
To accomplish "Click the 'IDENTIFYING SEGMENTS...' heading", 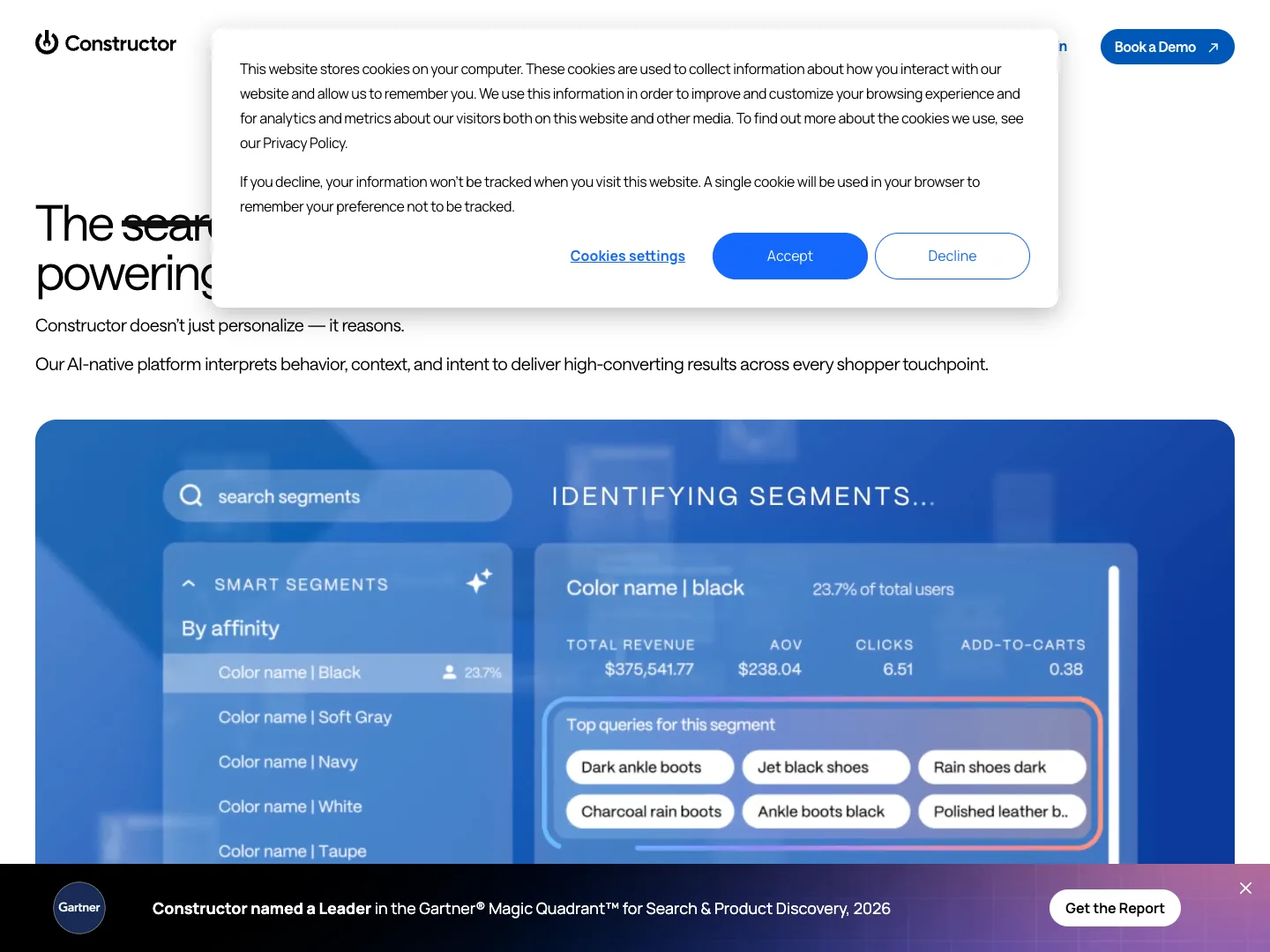I will click(x=743, y=496).
